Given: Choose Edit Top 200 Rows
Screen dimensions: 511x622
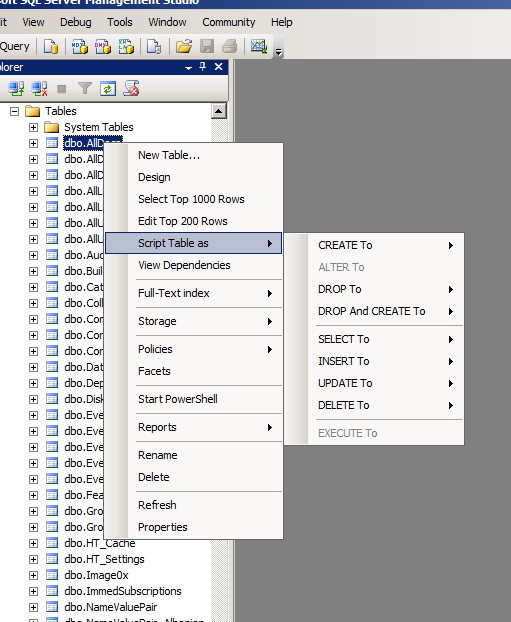Looking at the screenshot, I should [x=194, y=221].
